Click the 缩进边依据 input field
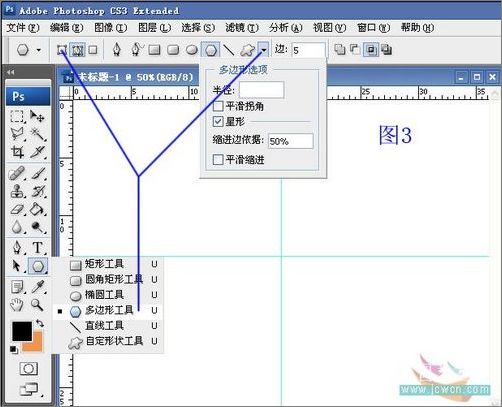 (291, 141)
